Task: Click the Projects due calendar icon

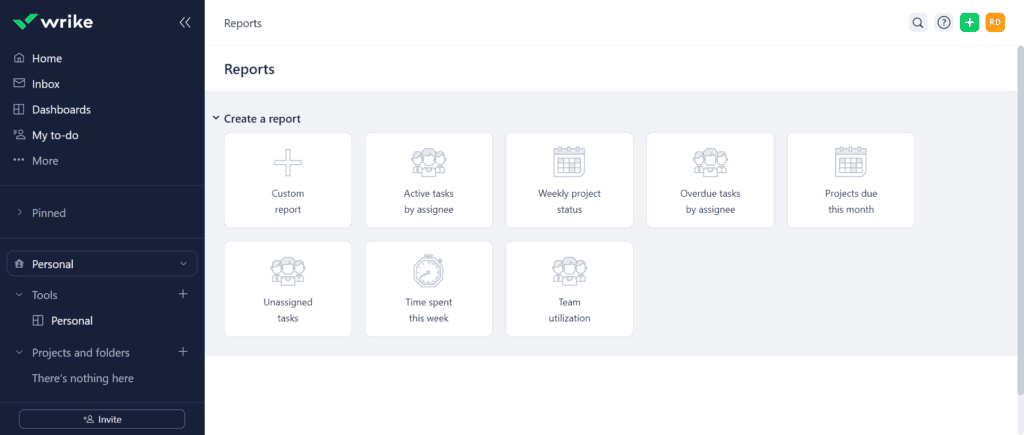Action: point(851,162)
